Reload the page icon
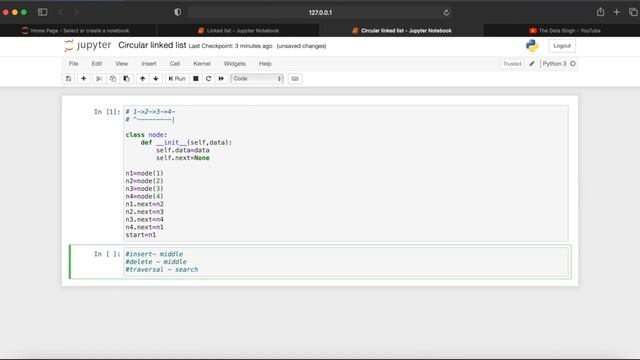 446,13
